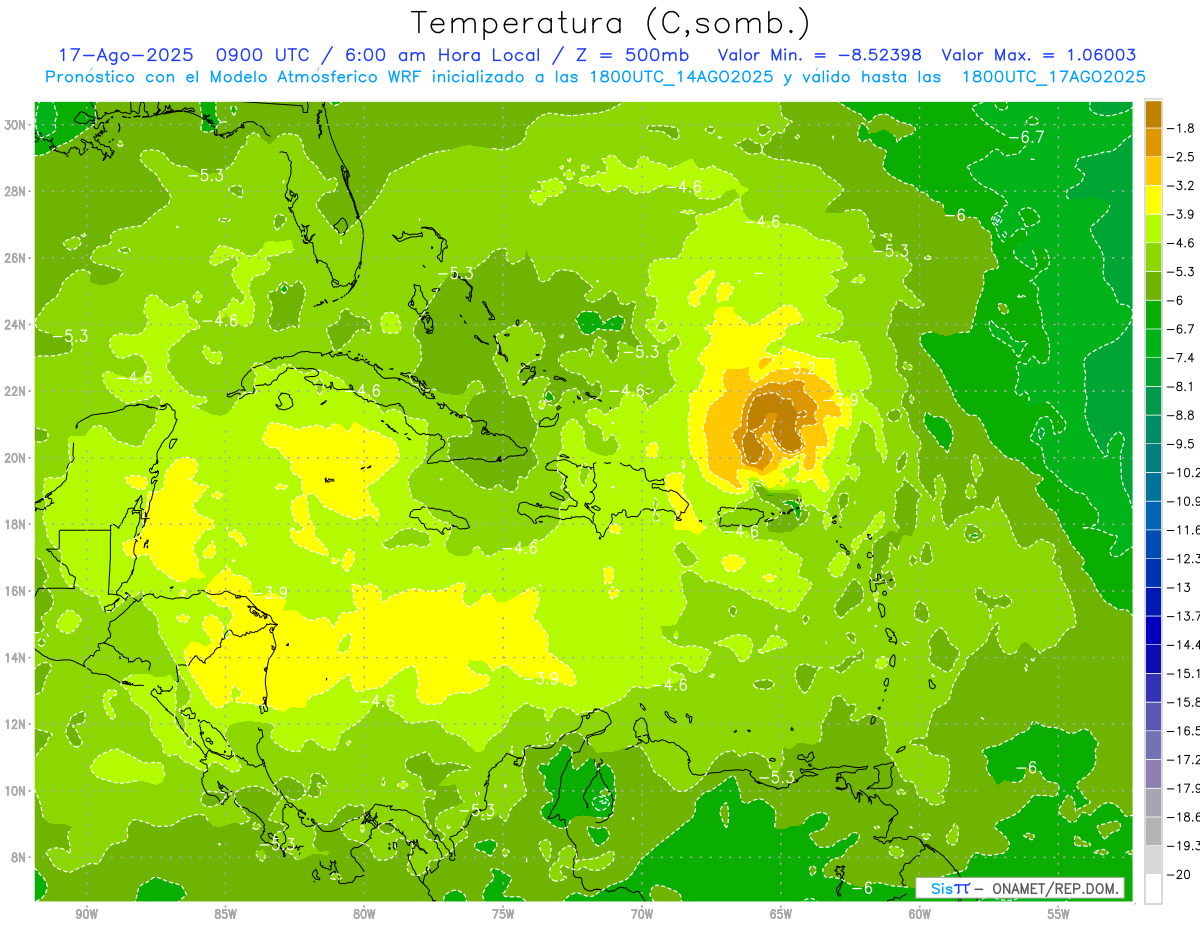Click the "-17.2" value on the color scale
Screen dimensions: 1200x927
[1183, 759]
